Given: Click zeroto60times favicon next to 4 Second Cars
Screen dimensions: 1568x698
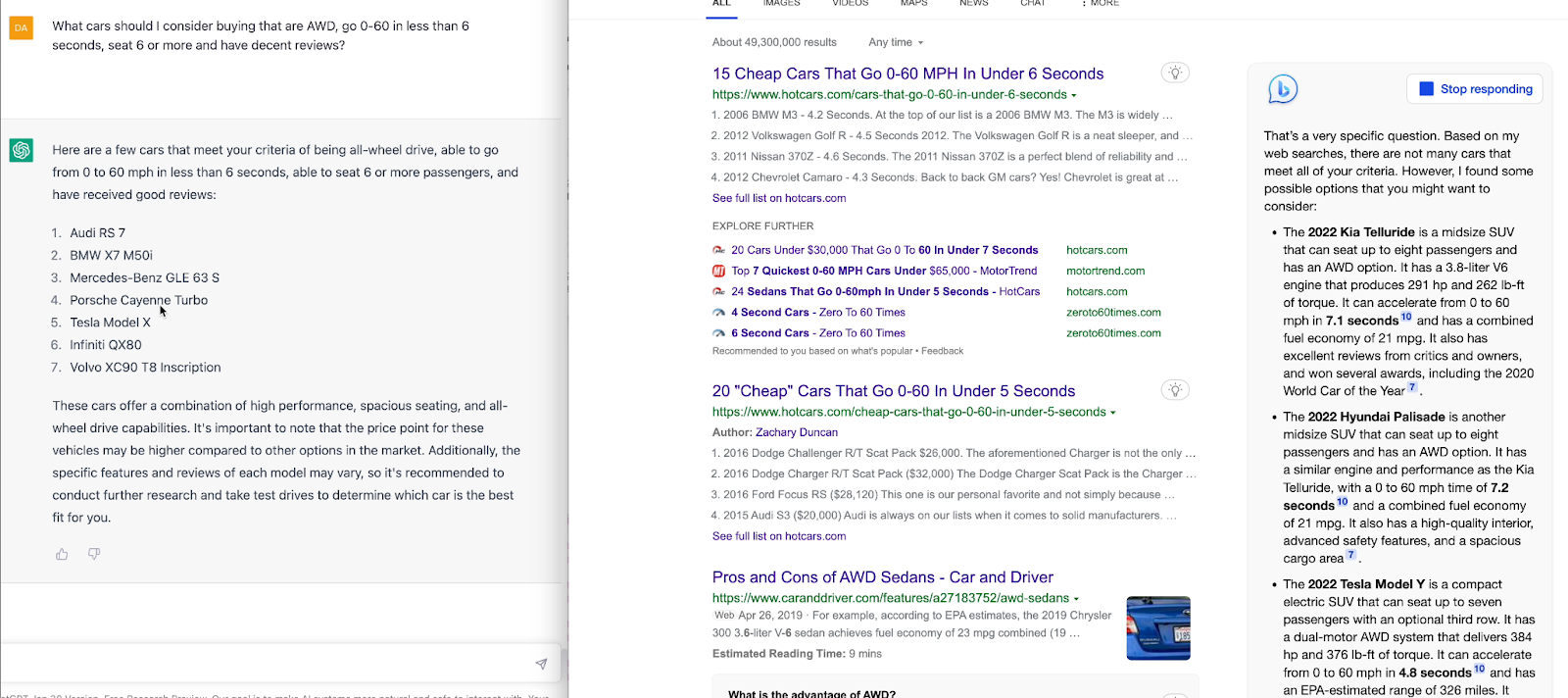Looking at the screenshot, I should coord(718,313).
